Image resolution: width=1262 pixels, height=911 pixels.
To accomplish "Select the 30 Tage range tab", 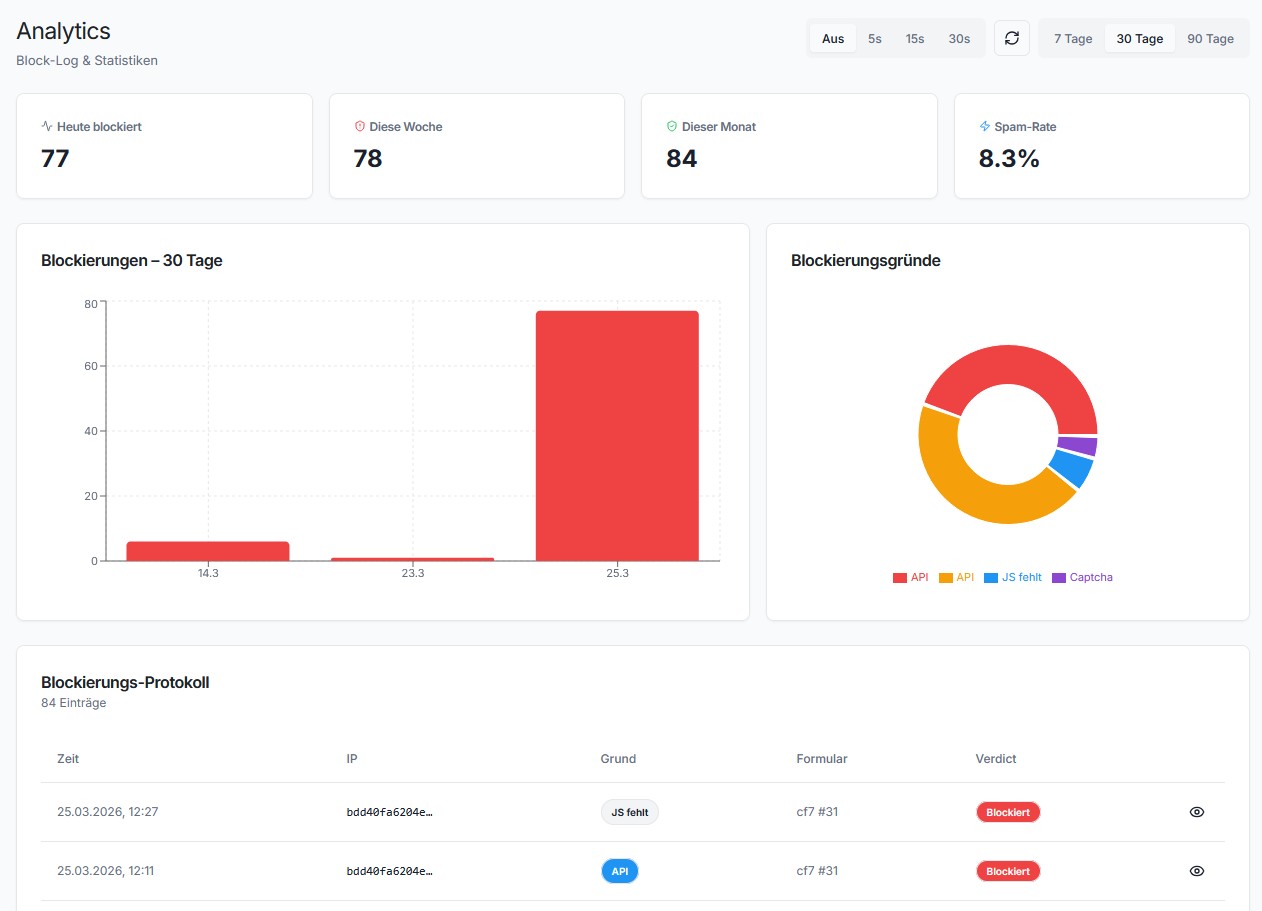I will (1140, 39).
